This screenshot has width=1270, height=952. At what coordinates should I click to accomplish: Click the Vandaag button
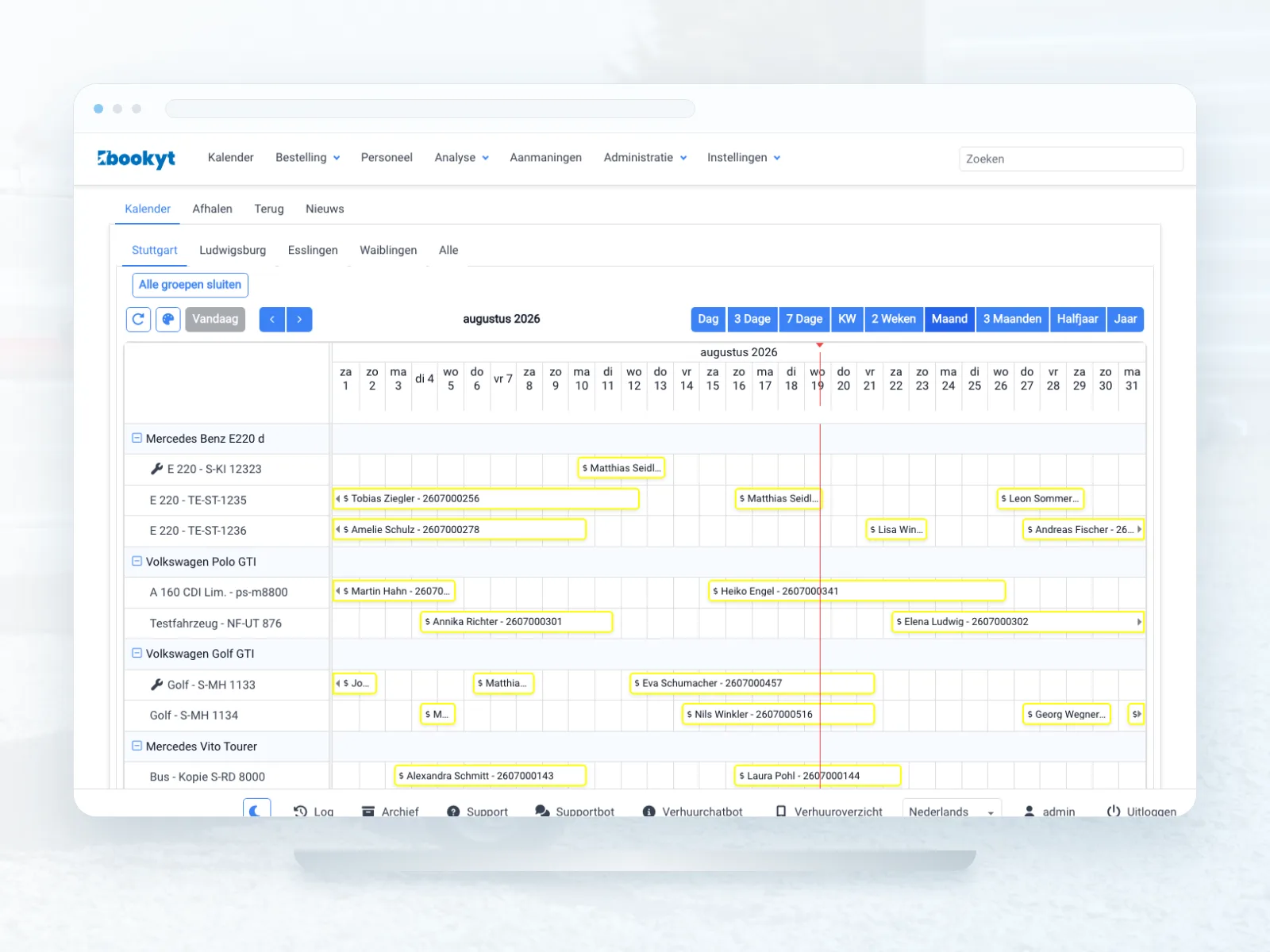[x=215, y=319]
